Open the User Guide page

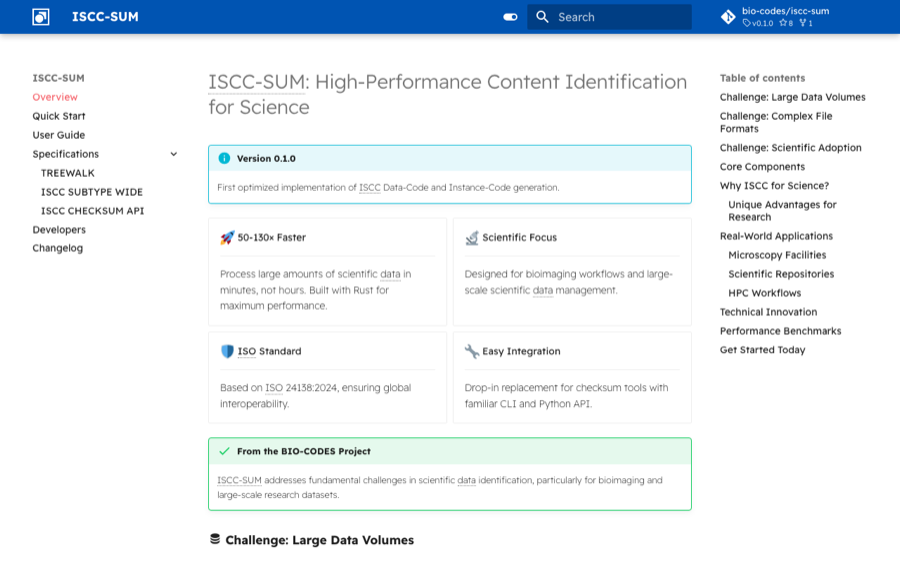coord(59,135)
